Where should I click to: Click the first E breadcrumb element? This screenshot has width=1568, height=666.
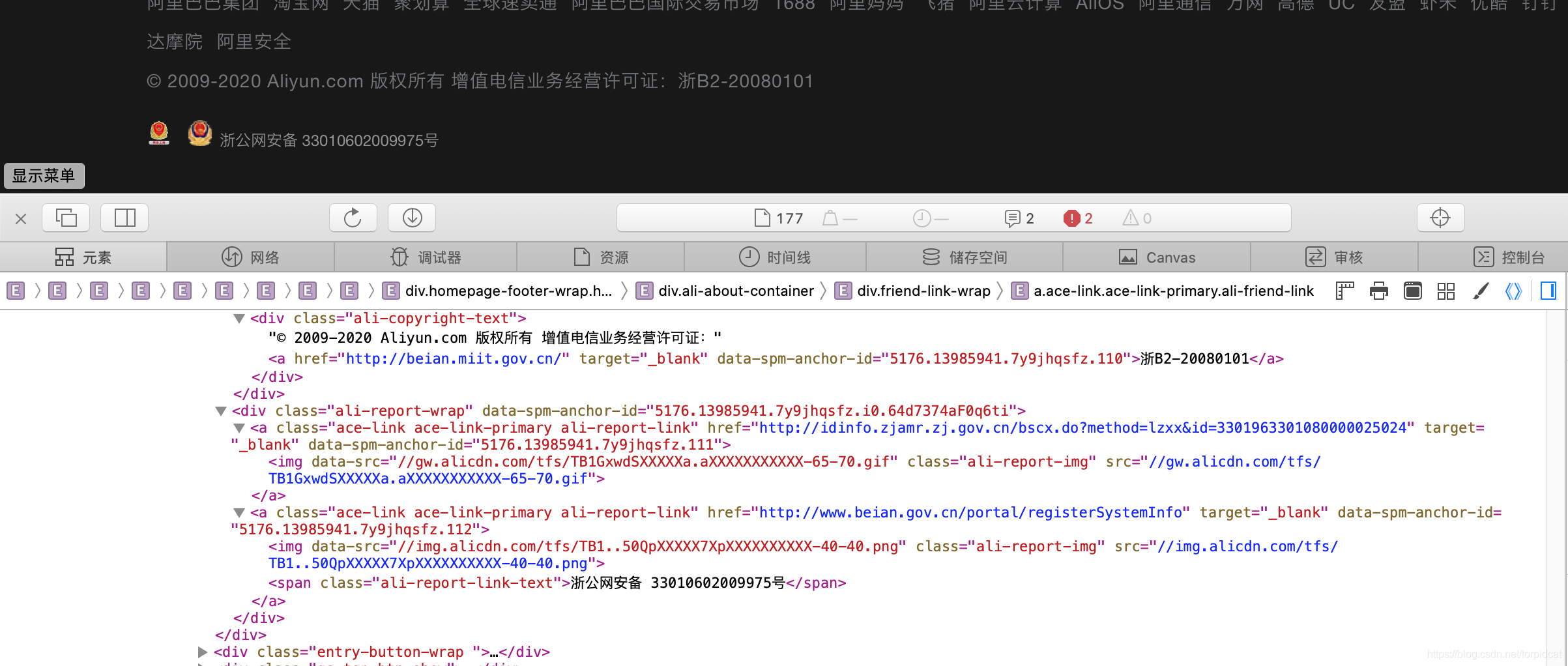pyautogui.click(x=16, y=291)
